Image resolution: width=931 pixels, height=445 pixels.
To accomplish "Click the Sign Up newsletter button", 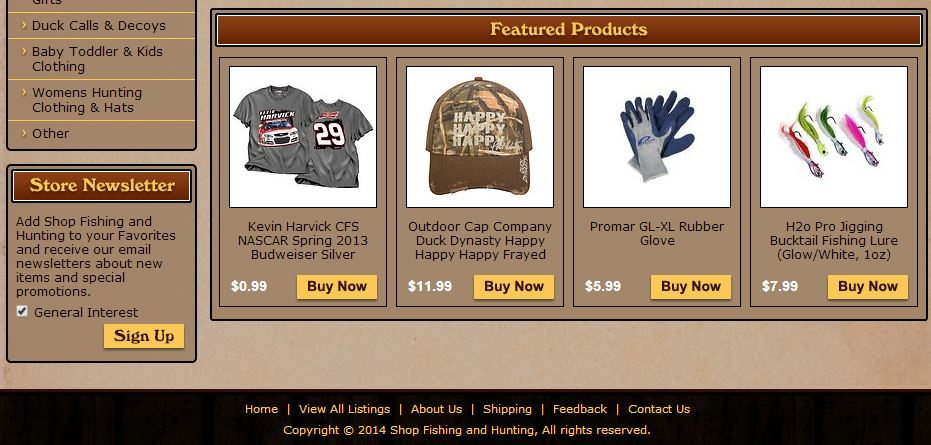I will tap(144, 336).
